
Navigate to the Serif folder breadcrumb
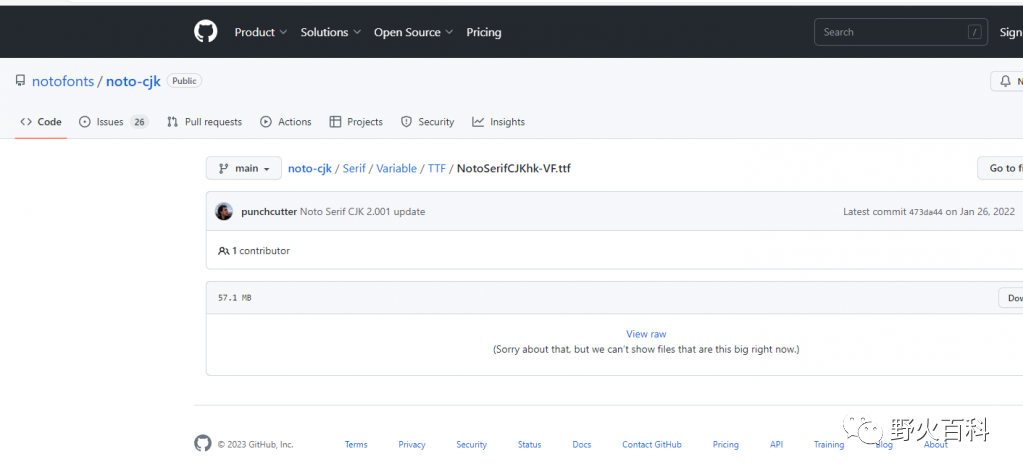click(354, 168)
